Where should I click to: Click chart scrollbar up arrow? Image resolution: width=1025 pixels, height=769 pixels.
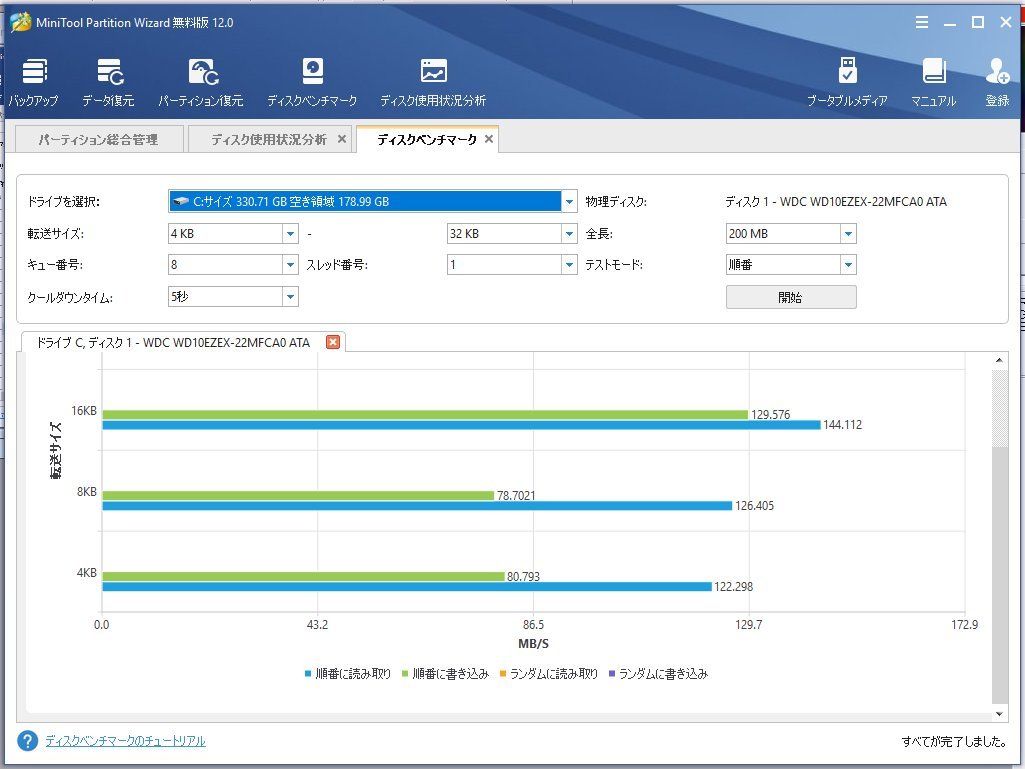point(1000,360)
